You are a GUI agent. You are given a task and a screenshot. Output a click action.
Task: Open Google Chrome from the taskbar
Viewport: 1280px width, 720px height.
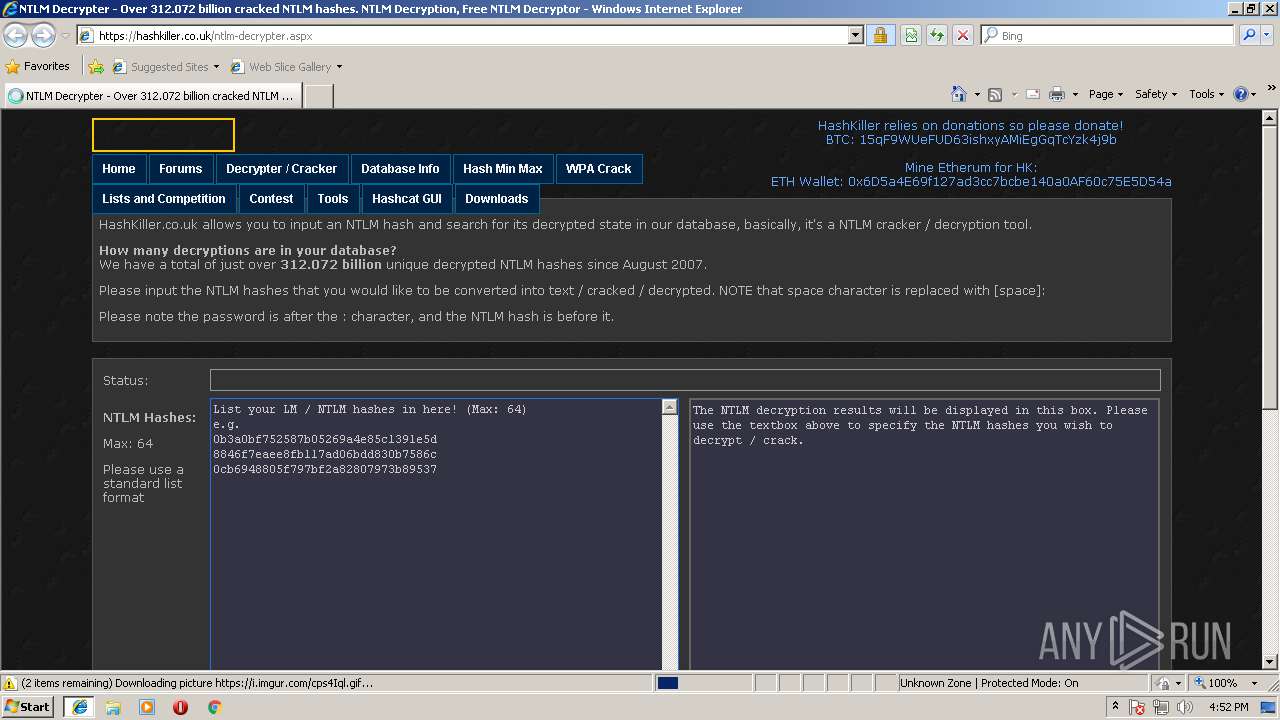(x=214, y=707)
